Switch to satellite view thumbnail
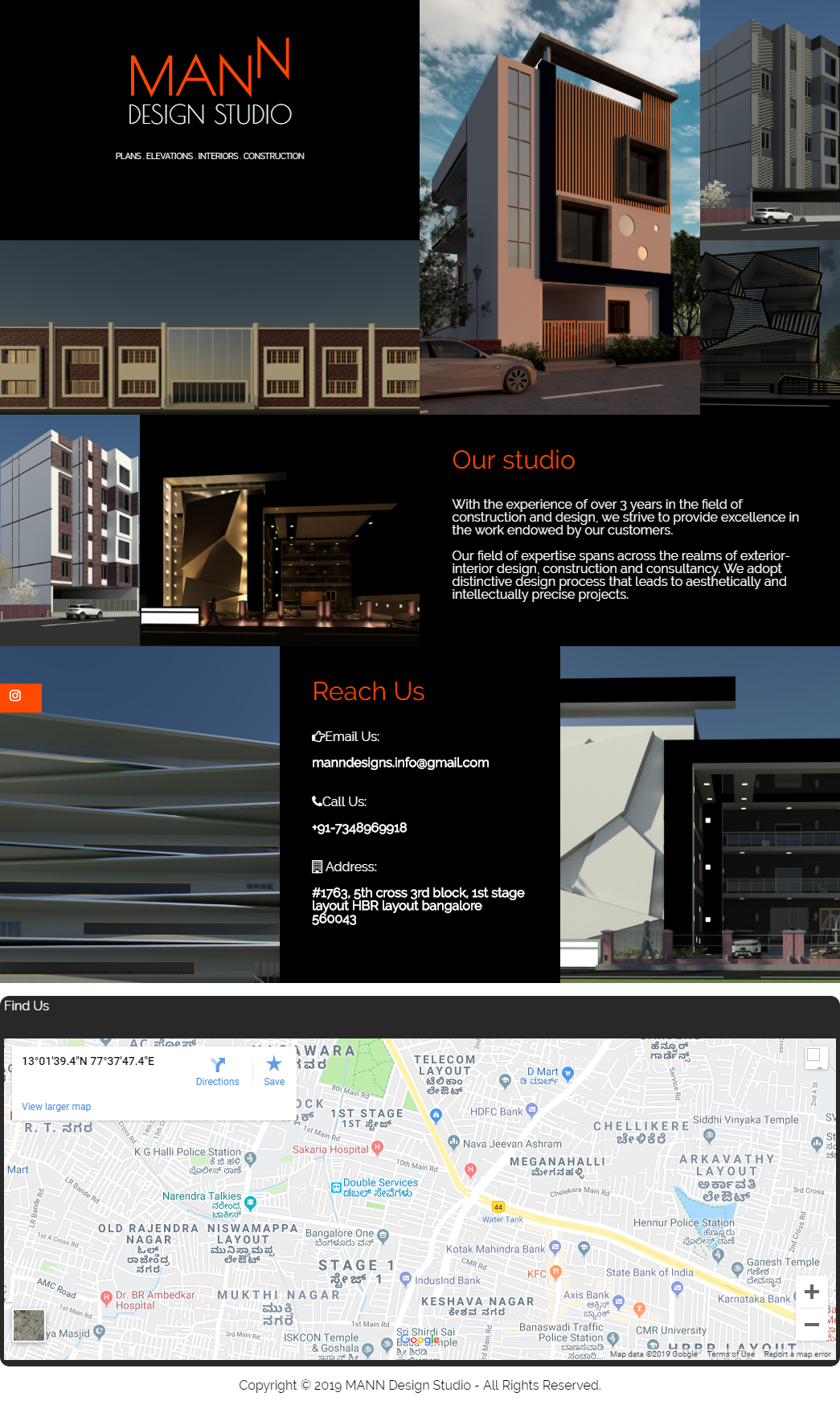840x1405 pixels. (29, 1325)
